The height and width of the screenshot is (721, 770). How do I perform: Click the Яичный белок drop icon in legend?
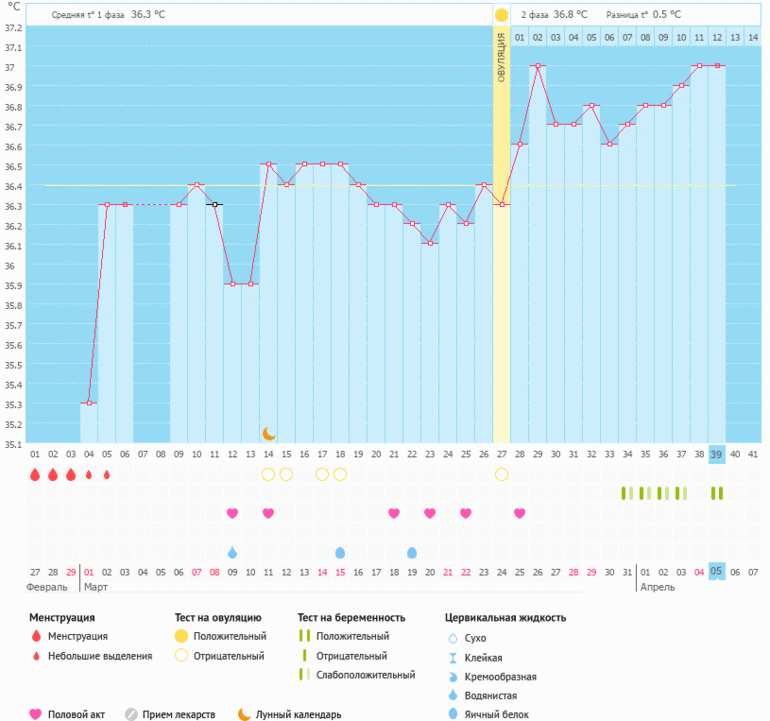pos(451,714)
